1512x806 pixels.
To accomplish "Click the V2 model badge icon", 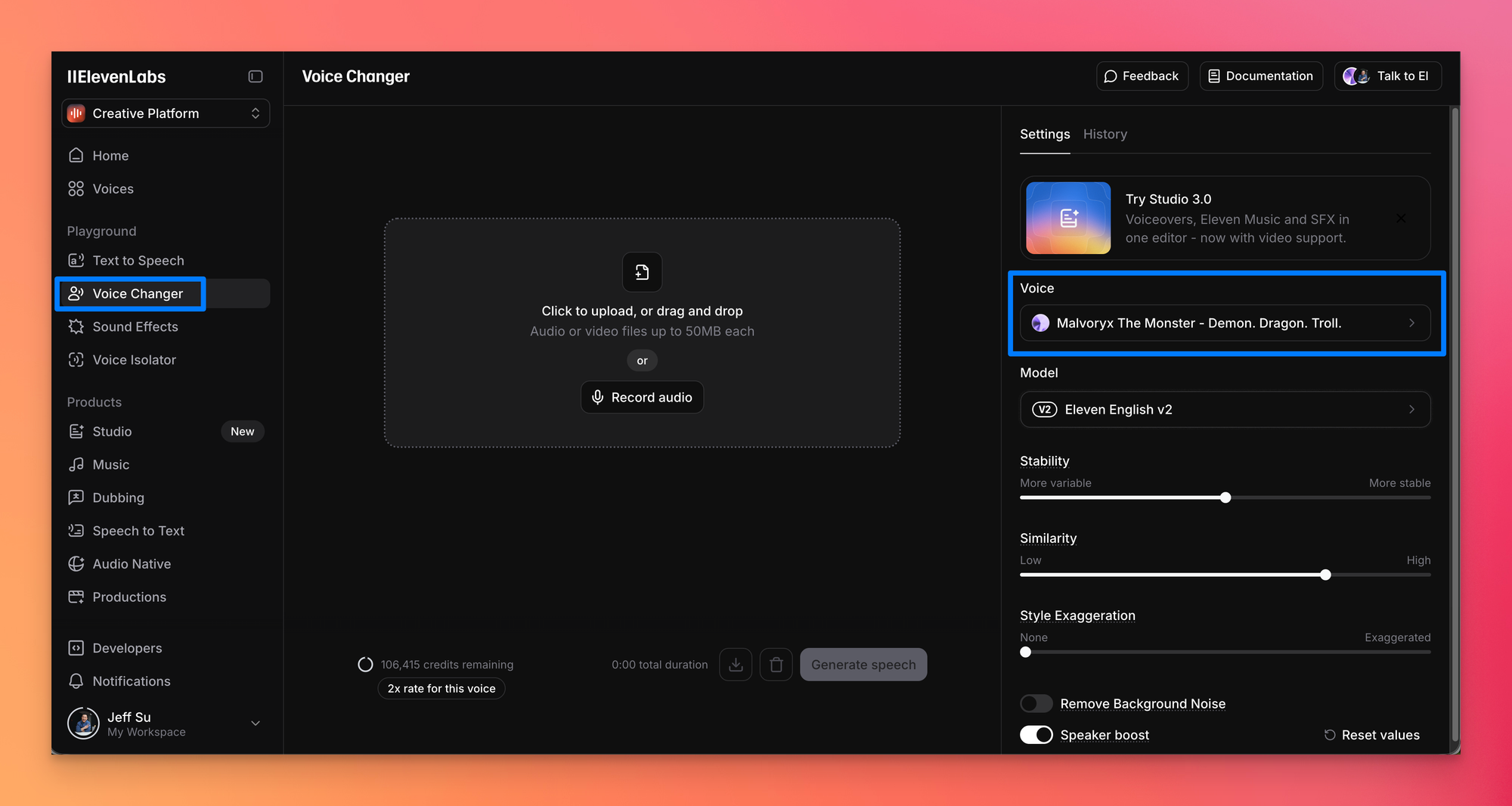I will coord(1044,410).
